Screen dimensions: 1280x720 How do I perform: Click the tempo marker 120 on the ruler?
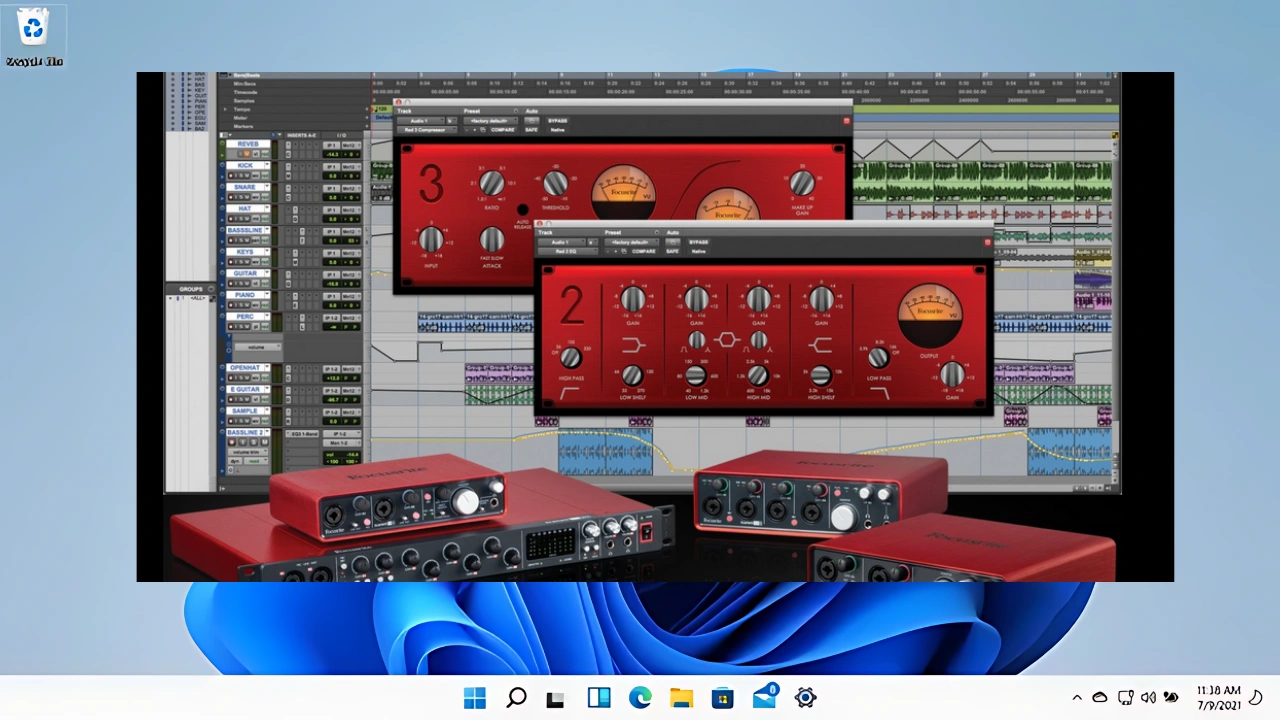pos(382,109)
